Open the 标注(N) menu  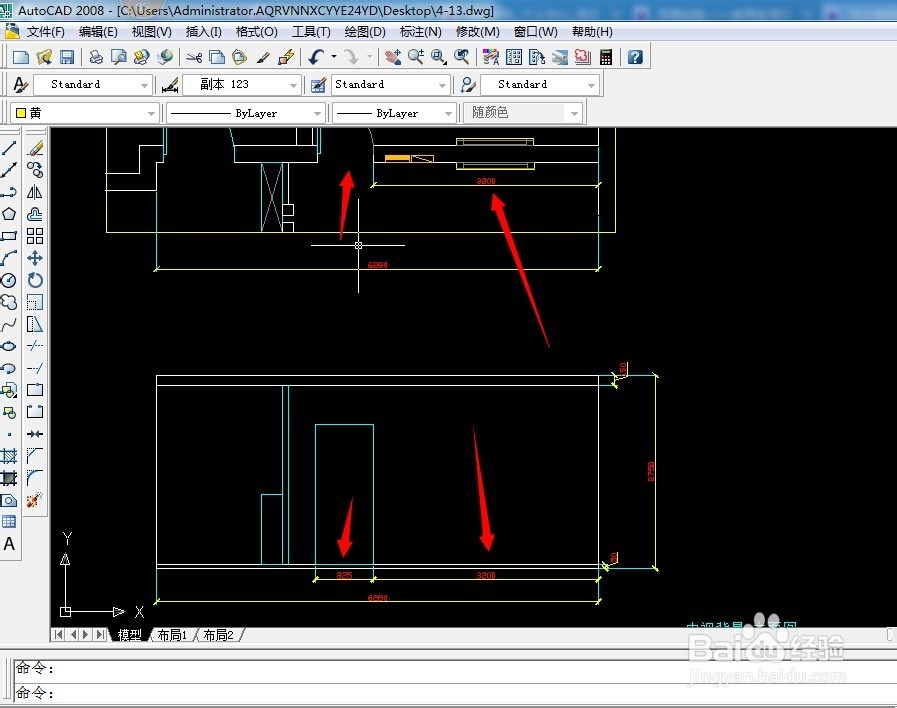(420, 32)
